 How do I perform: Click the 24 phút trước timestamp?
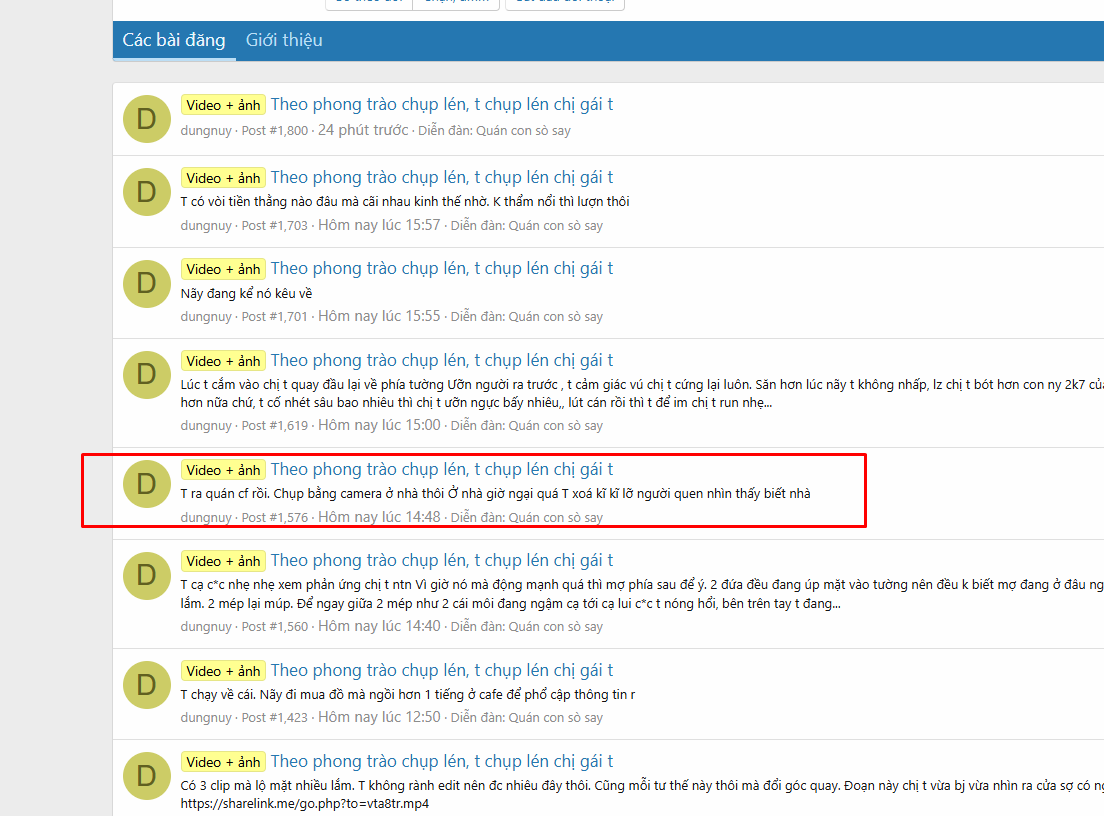pyautogui.click(x=363, y=130)
